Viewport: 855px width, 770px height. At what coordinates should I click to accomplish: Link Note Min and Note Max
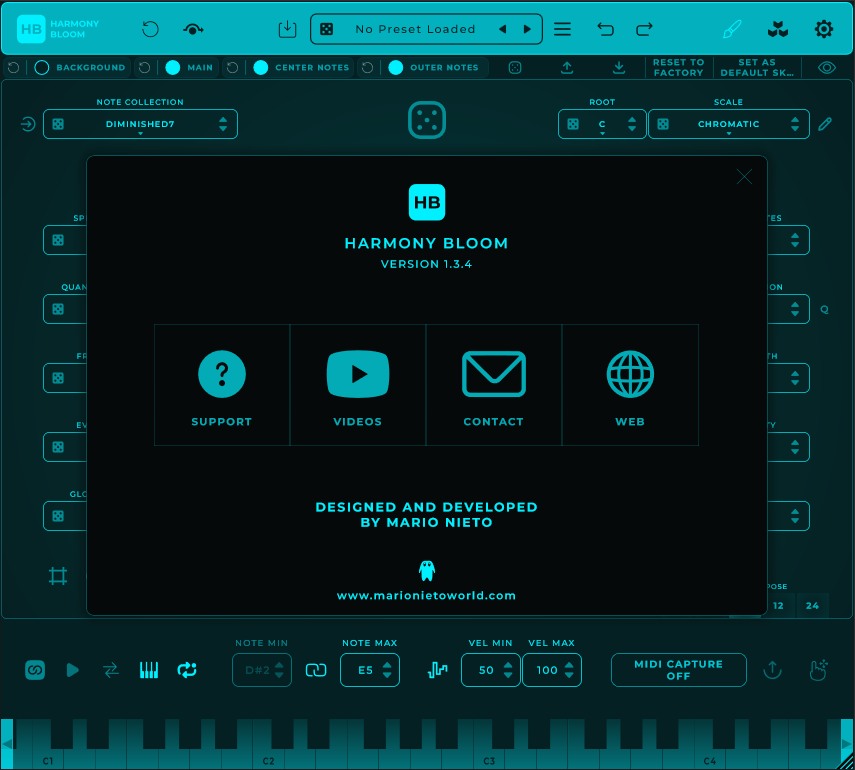point(316,670)
